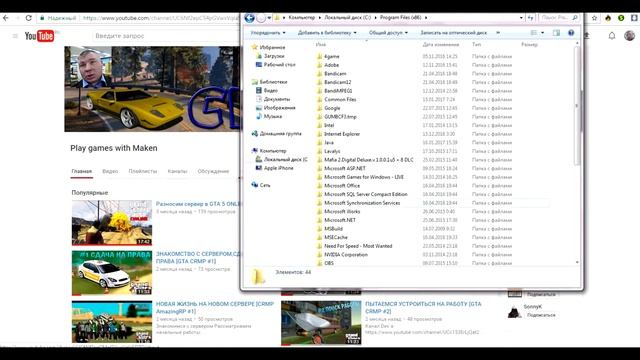Open the YouTube hamburger guide menu

(15, 36)
